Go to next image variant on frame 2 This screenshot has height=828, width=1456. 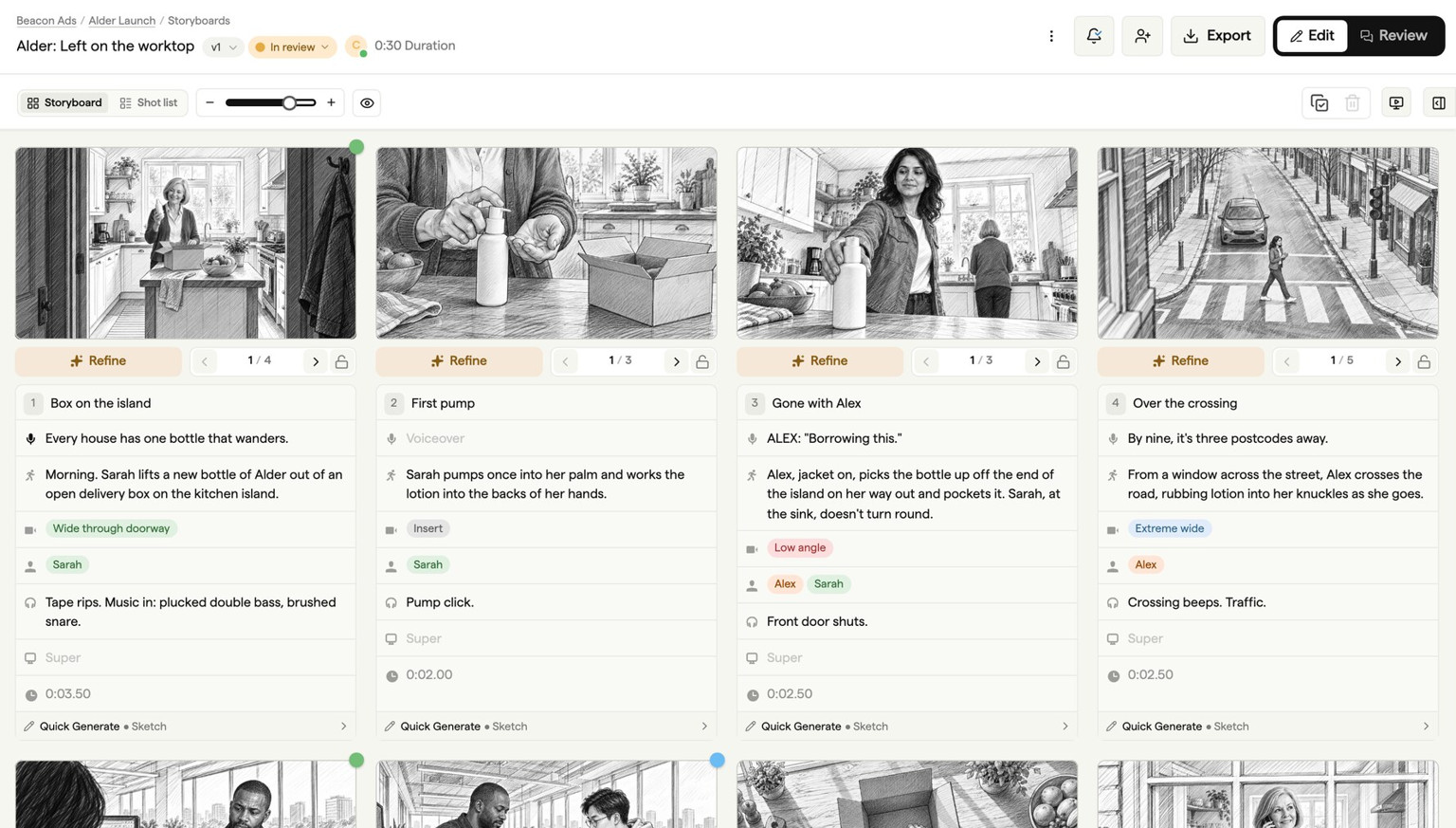coord(676,361)
